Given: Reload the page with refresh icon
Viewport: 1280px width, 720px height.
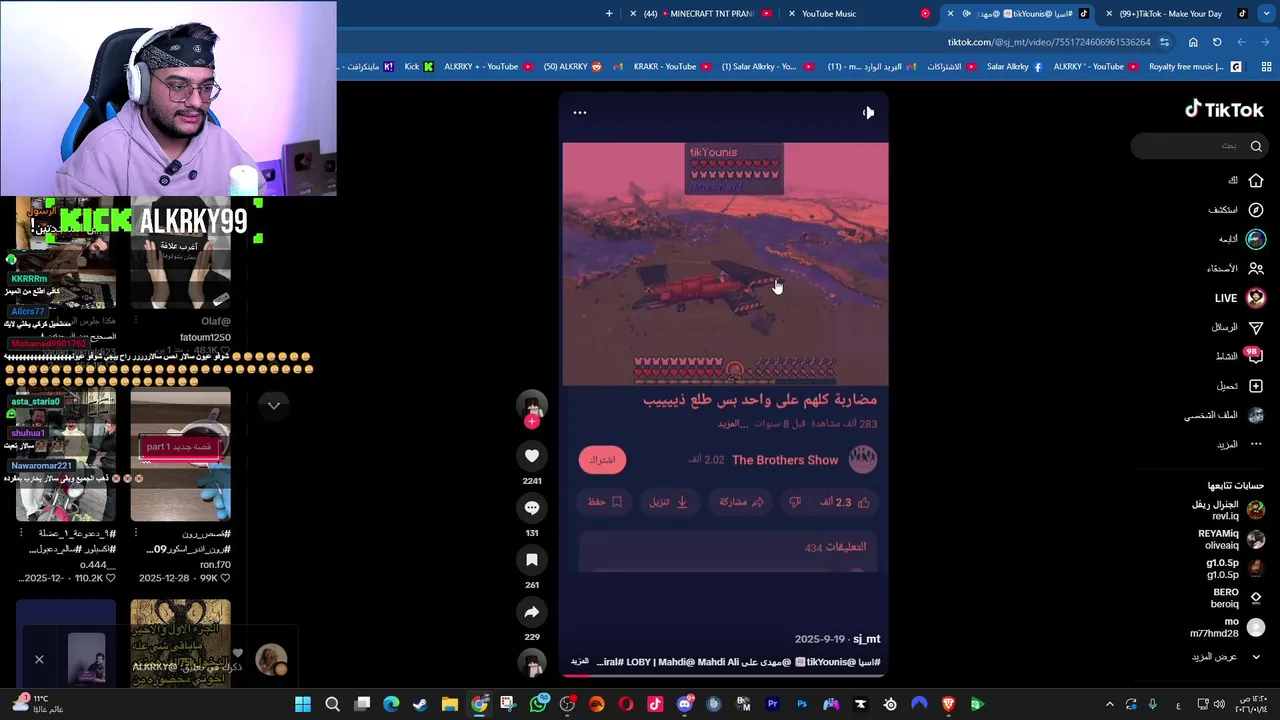Looking at the screenshot, I should pyautogui.click(x=1217, y=42).
